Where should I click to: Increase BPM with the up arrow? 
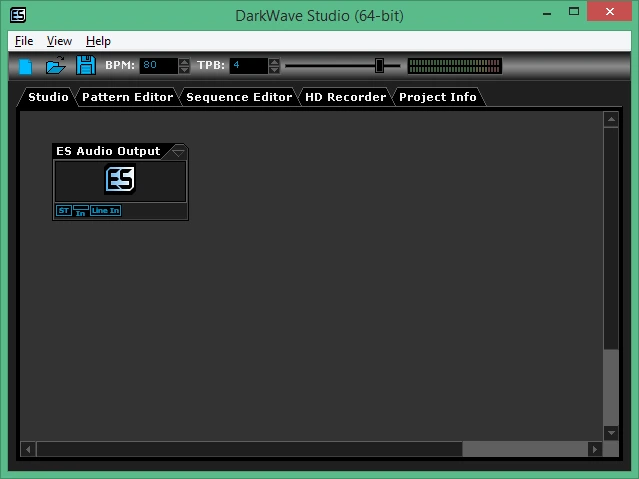(x=184, y=62)
